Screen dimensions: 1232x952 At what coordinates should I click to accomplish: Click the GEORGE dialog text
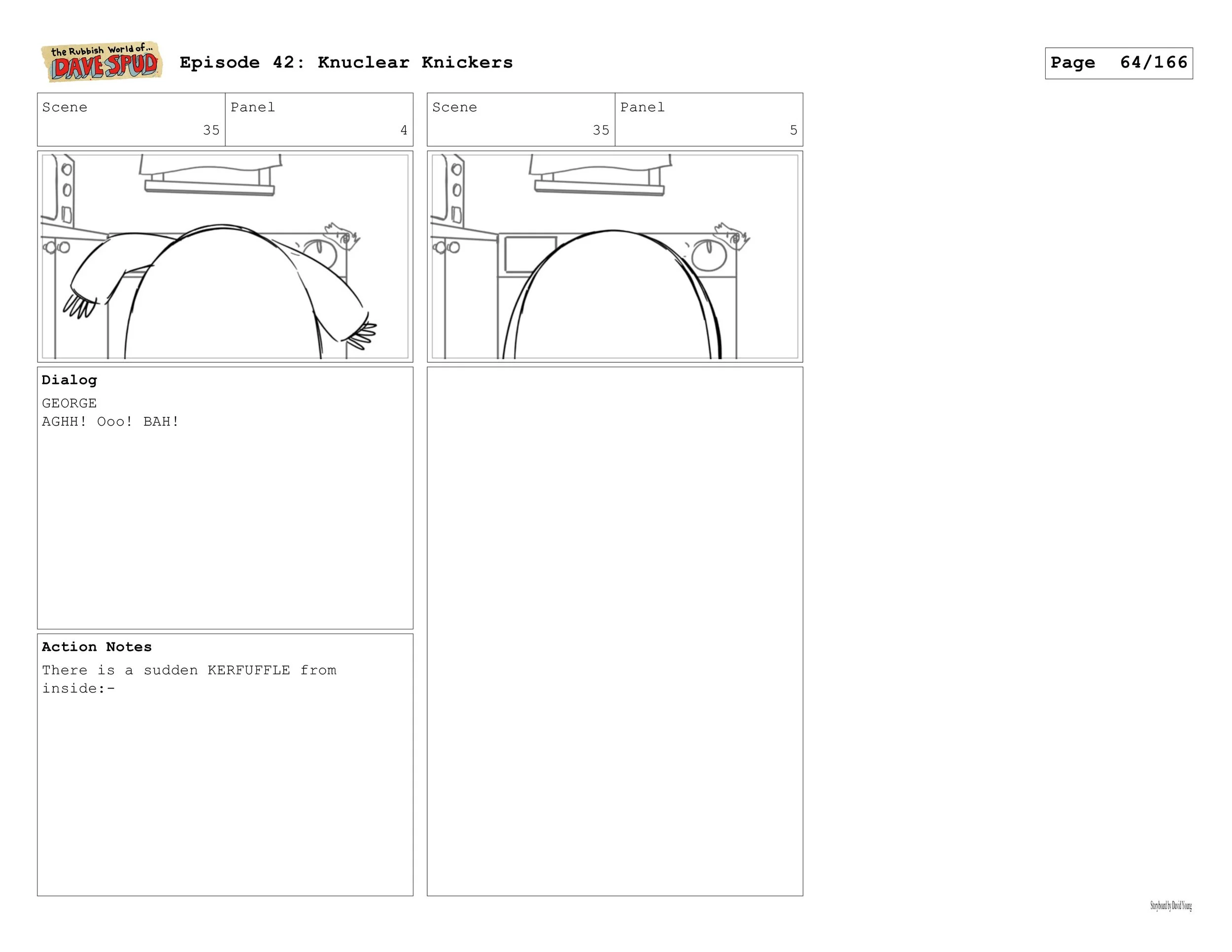pyautogui.click(x=69, y=403)
